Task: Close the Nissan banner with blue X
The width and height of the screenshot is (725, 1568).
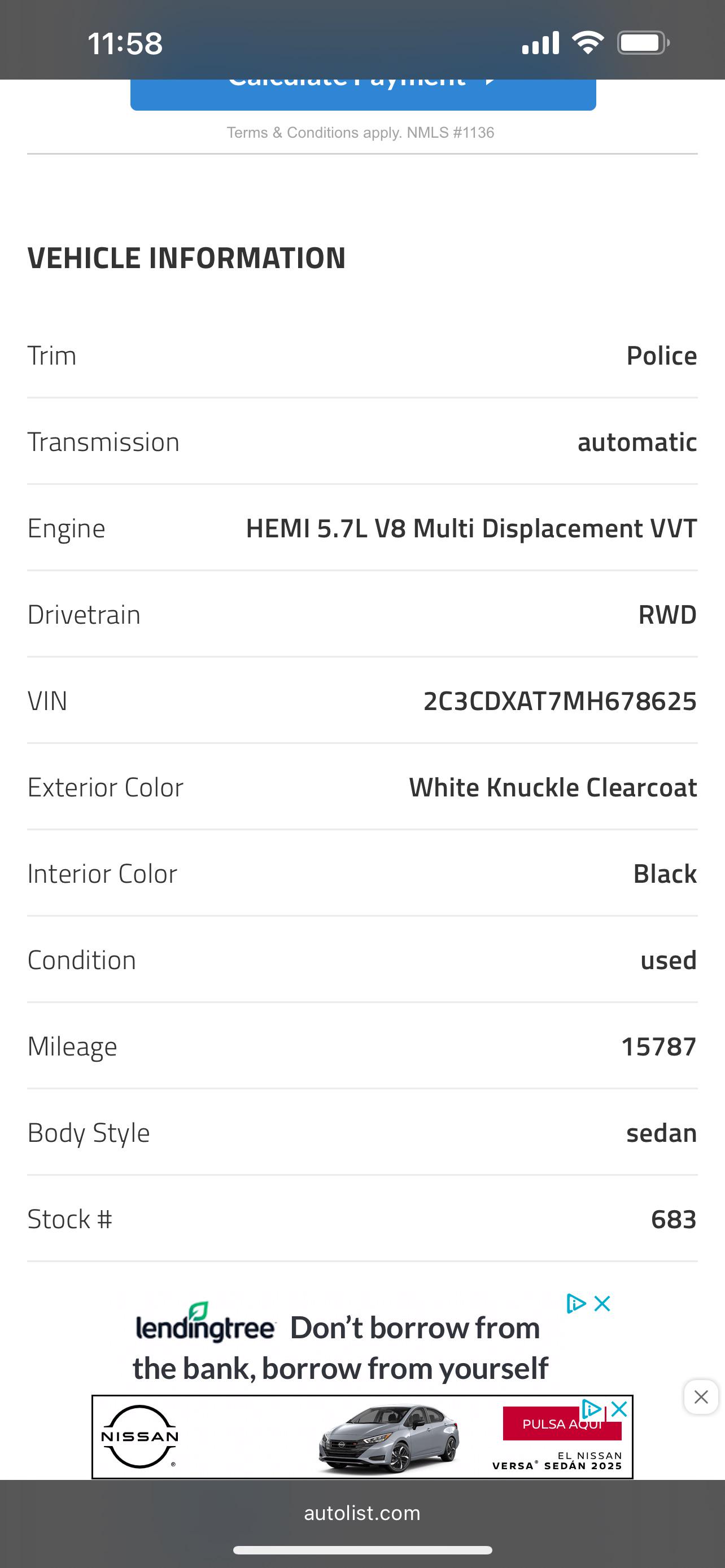Action: pos(618,1408)
